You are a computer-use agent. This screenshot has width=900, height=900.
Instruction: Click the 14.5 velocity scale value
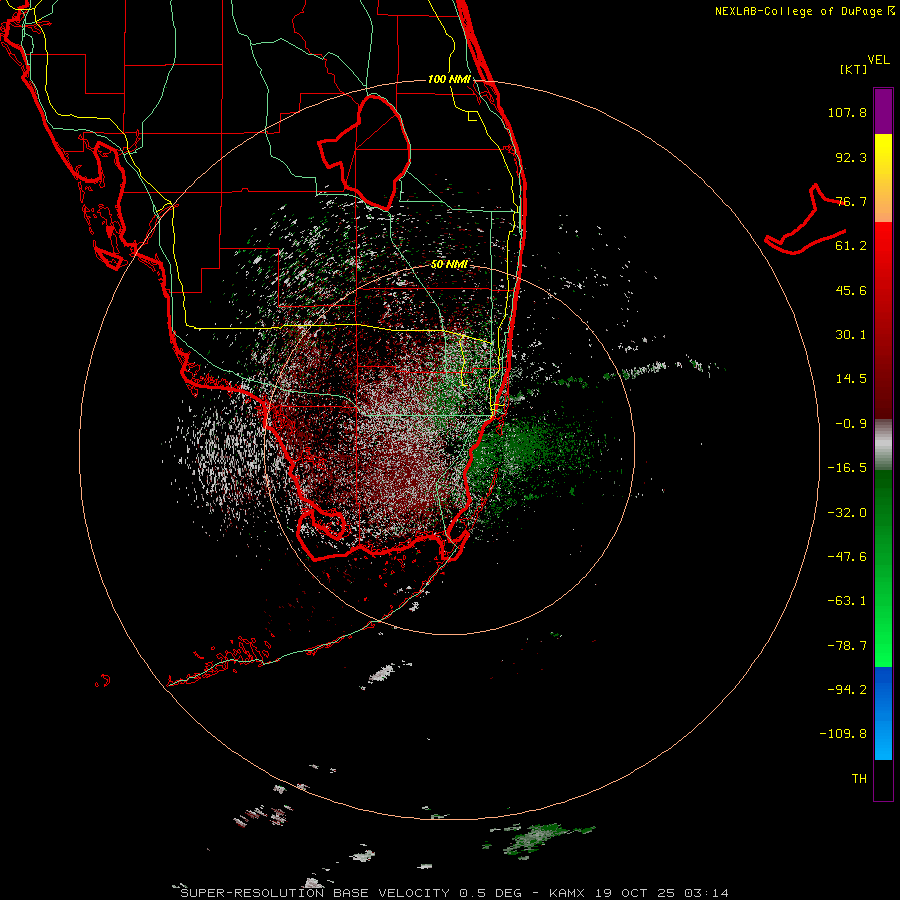(x=851, y=379)
